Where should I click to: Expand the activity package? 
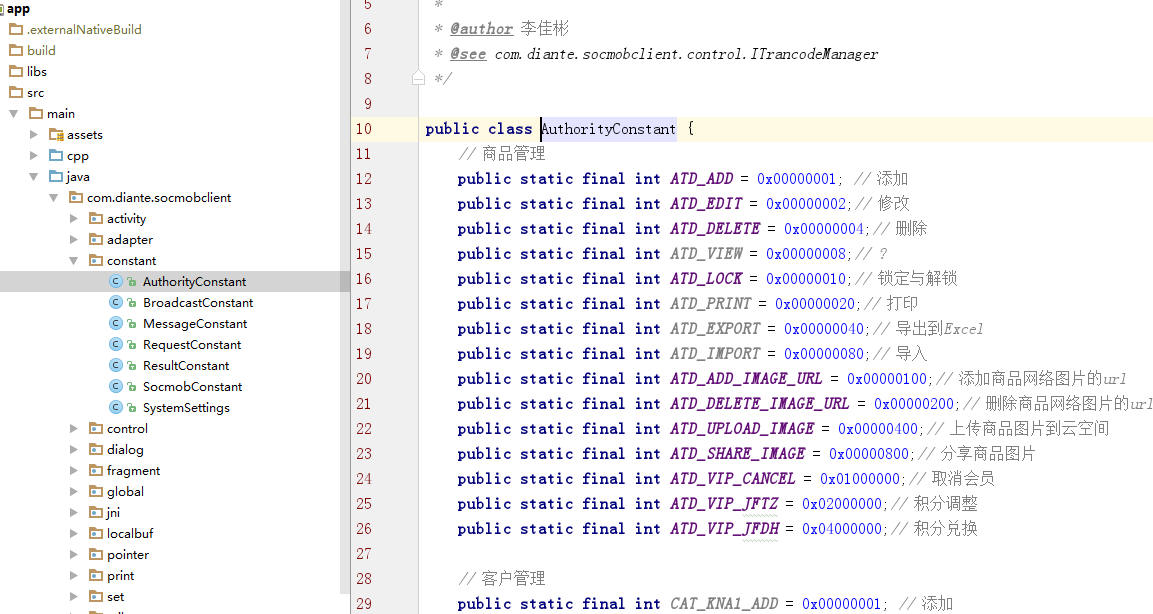tap(74, 219)
